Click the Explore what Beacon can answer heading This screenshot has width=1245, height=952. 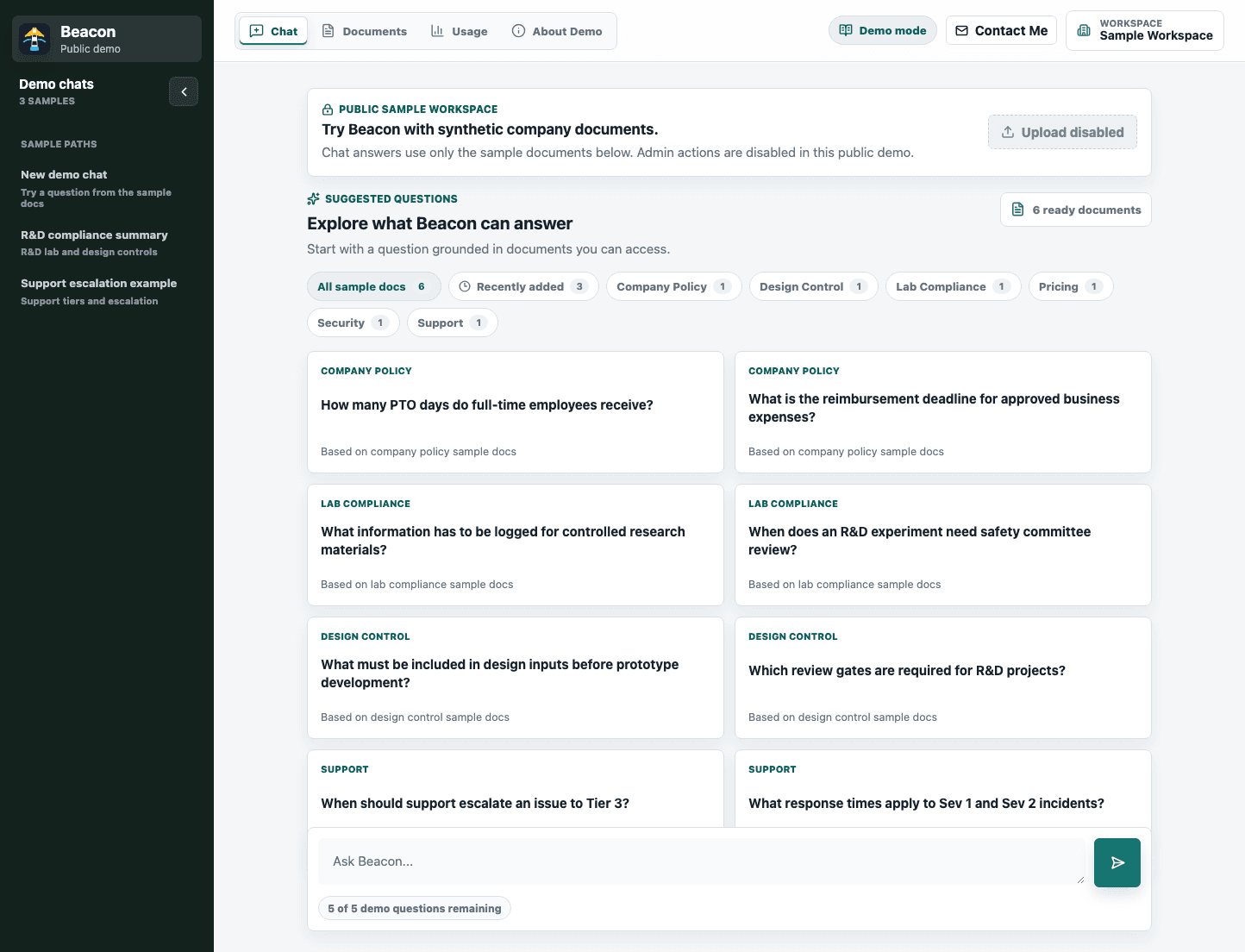click(440, 224)
